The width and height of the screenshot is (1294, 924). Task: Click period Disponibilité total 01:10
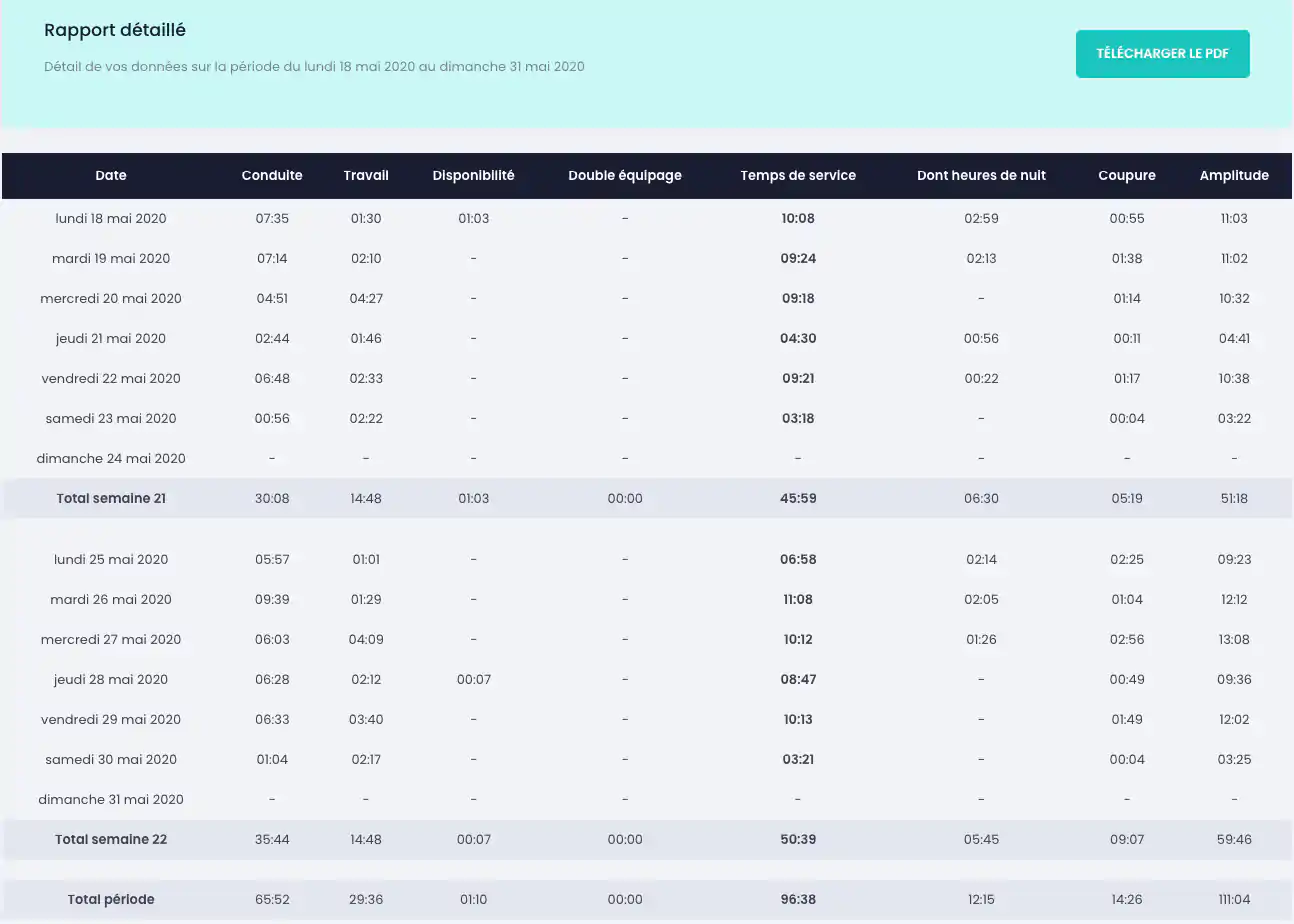[474, 899]
